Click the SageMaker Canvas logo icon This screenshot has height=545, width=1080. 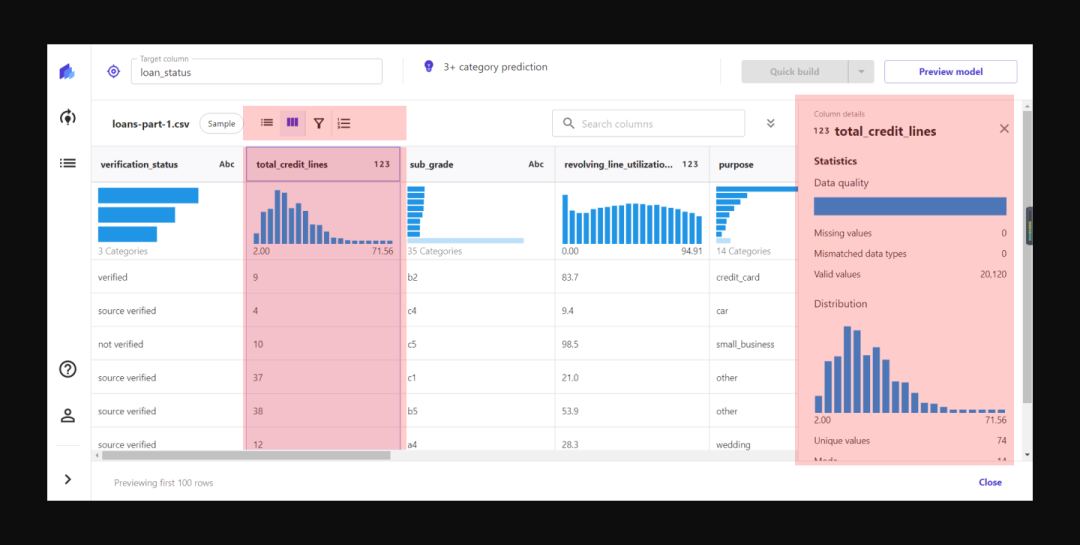[x=67, y=71]
